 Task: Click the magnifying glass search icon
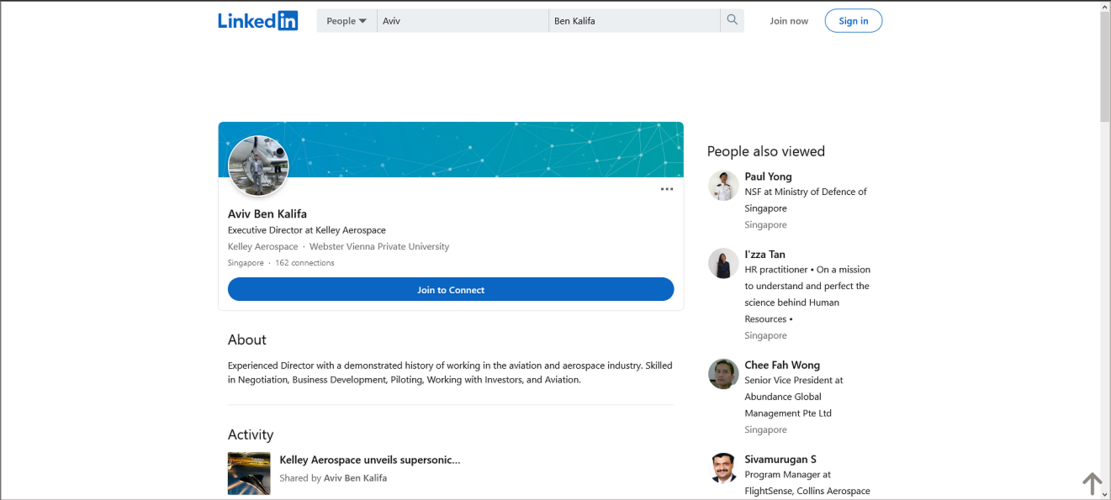point(732,21)
